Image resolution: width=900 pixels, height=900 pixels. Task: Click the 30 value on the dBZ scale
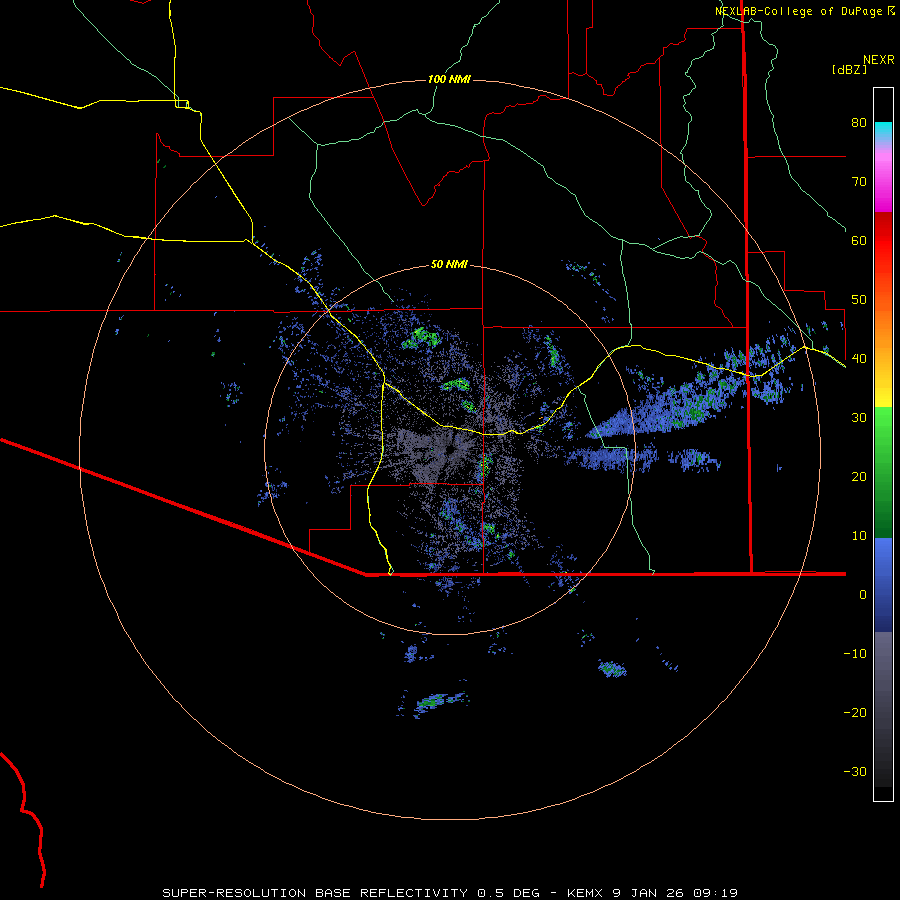[x=859, y=418]
